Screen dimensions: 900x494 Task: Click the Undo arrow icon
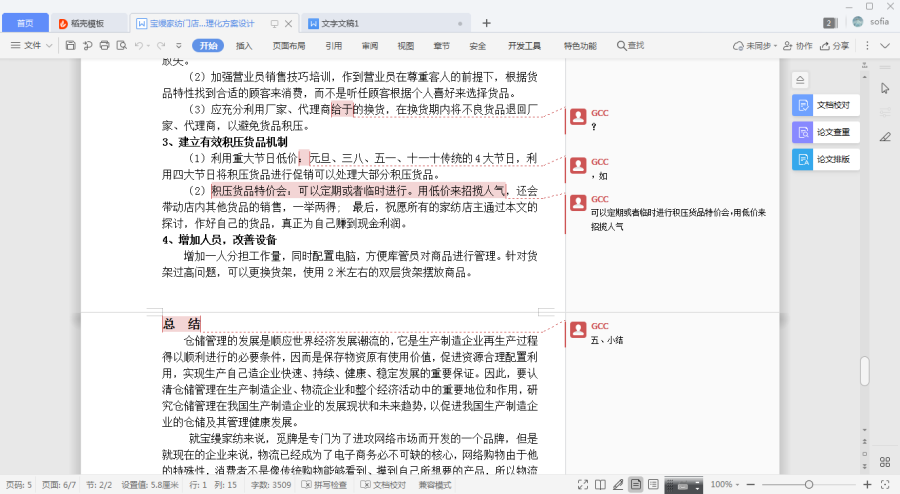138,45
